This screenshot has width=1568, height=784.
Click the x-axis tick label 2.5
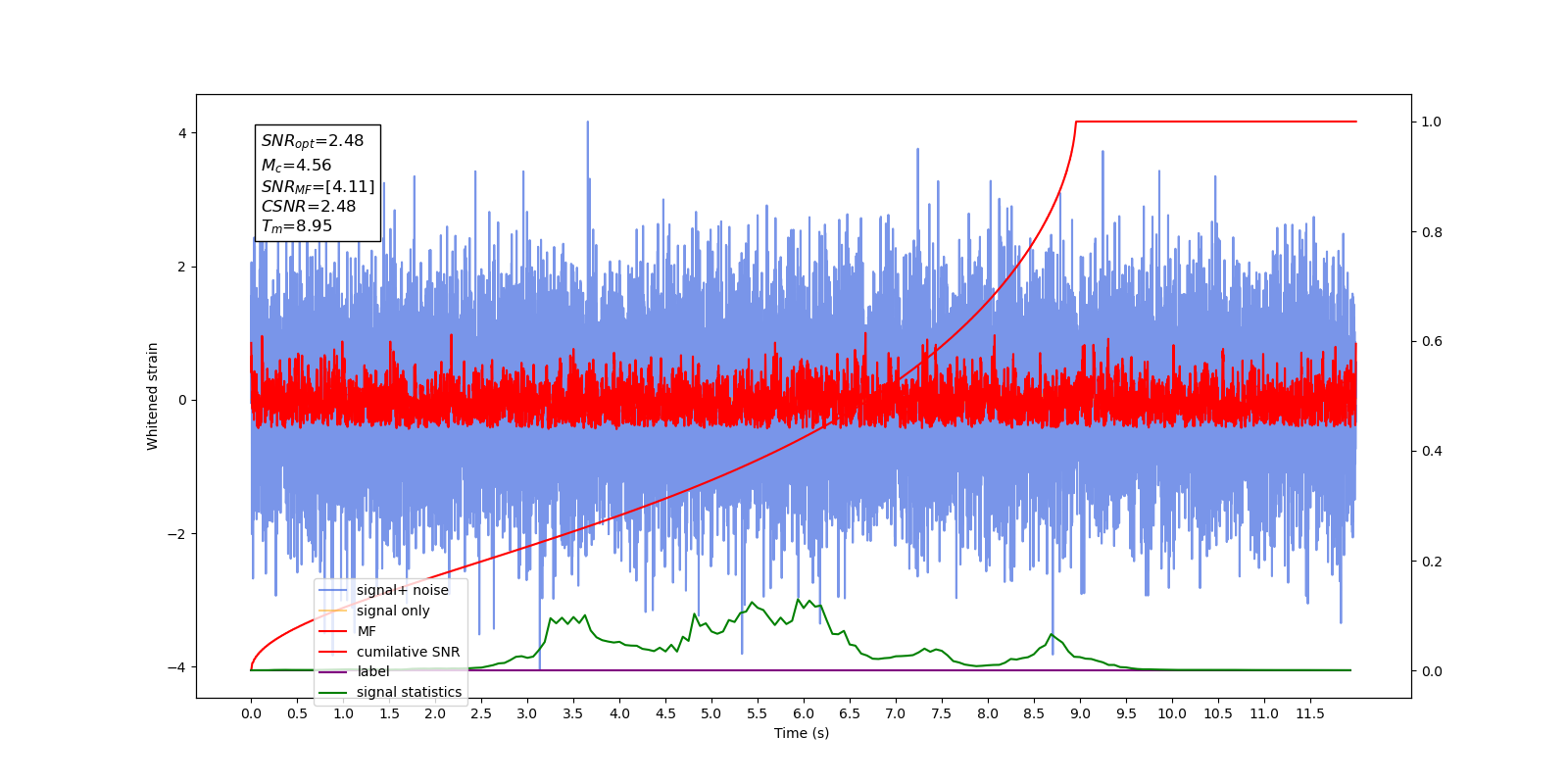(481, 713)
